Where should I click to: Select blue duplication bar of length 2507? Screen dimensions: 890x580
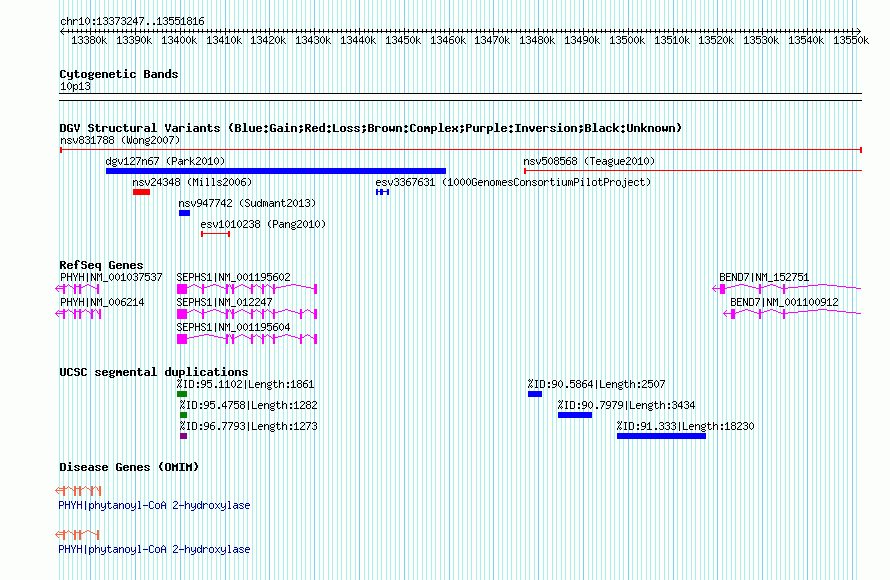point(535,394)
